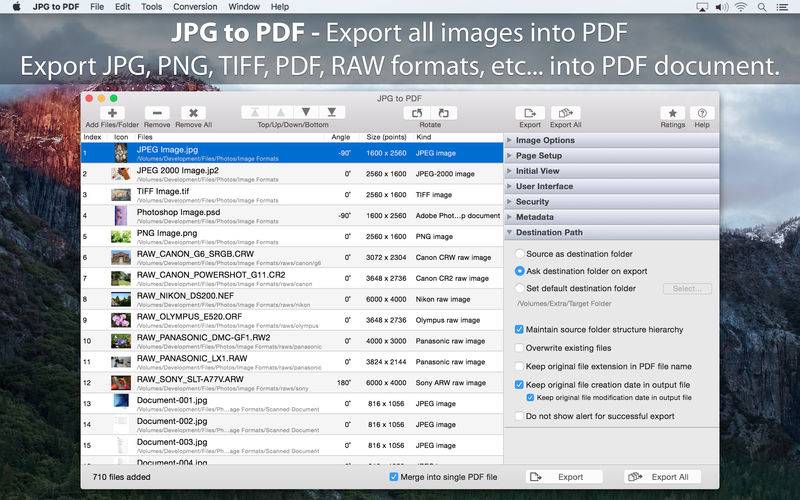This screenshot has width=800, height=500.
Task: Open the Edit menu
Action: click(122, 7)
